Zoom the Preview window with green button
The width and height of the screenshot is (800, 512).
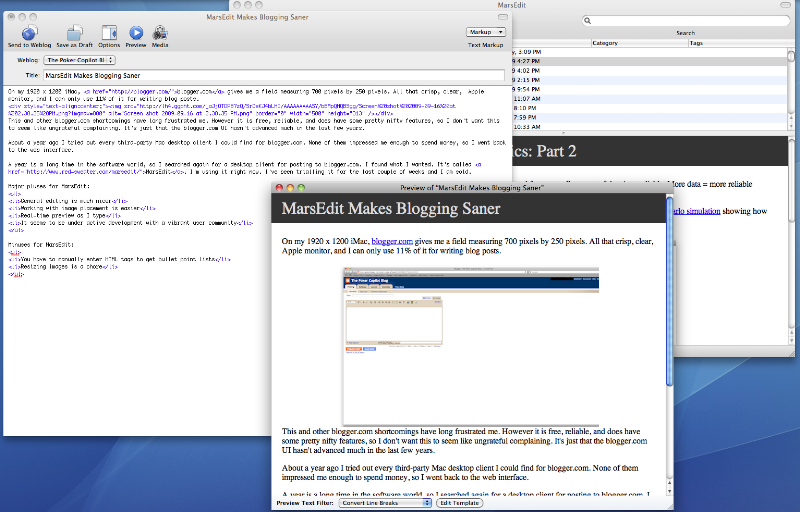click(301, 188)
